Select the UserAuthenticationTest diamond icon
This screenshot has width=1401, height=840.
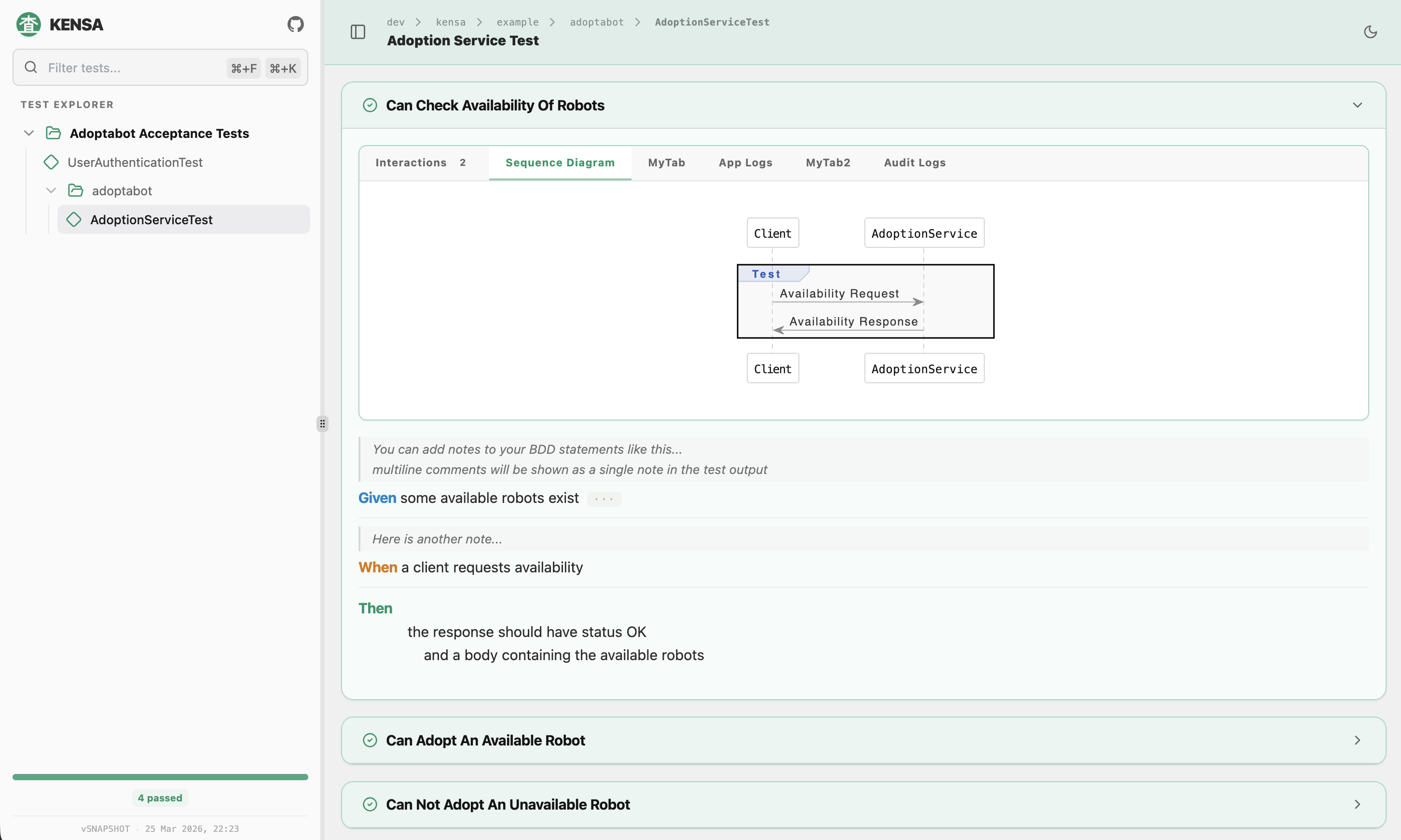coord(51,162)
